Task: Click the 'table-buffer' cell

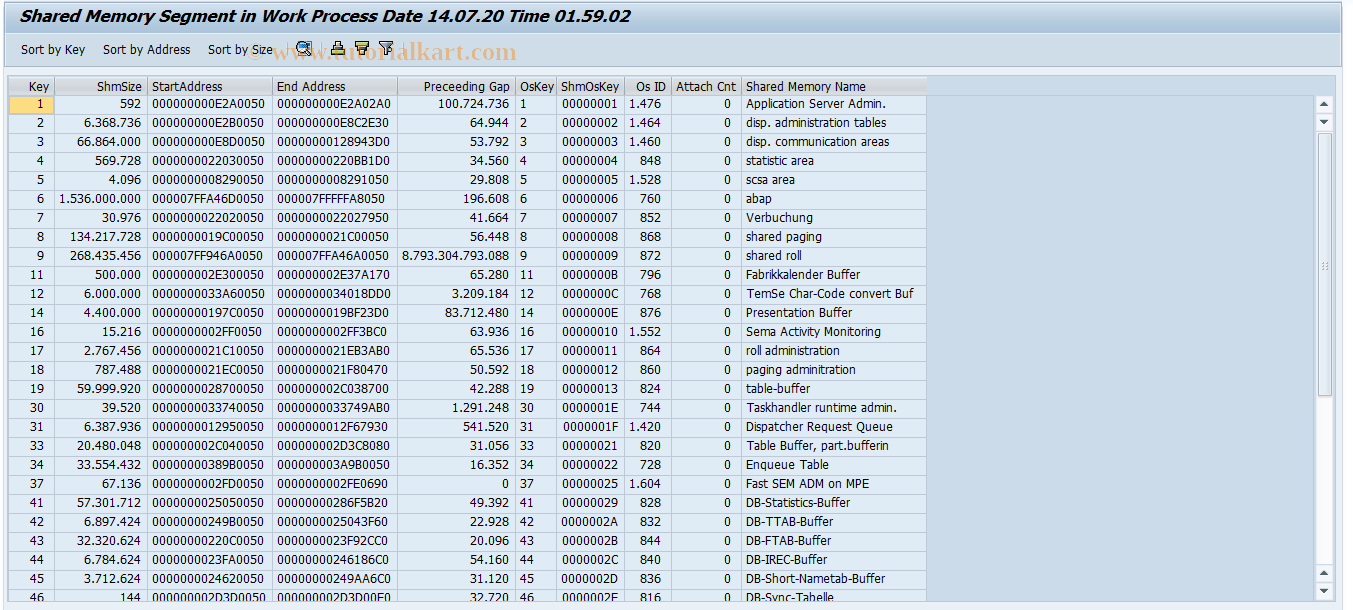Action: pos(834,389)
